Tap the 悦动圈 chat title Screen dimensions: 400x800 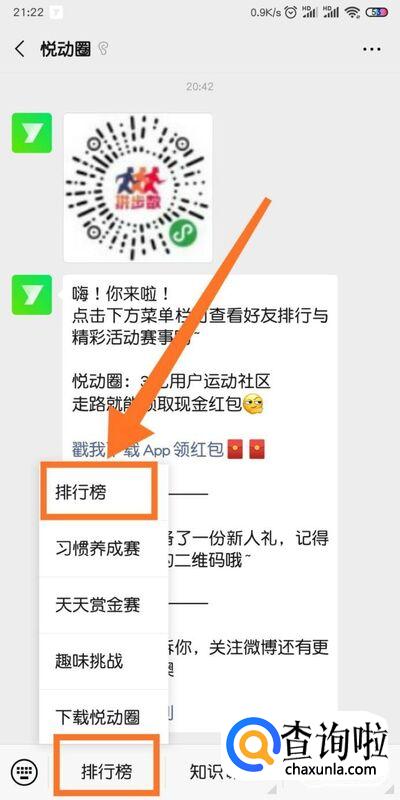point(65,49)
